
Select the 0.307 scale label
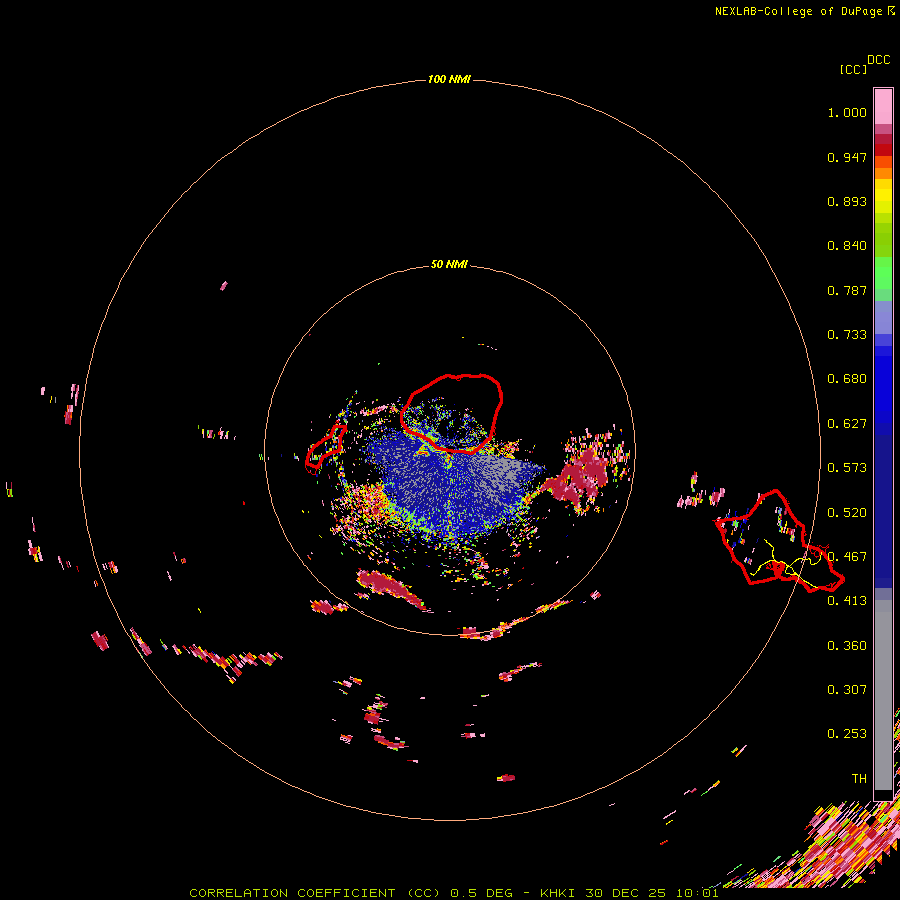click(x=847, y=690)
